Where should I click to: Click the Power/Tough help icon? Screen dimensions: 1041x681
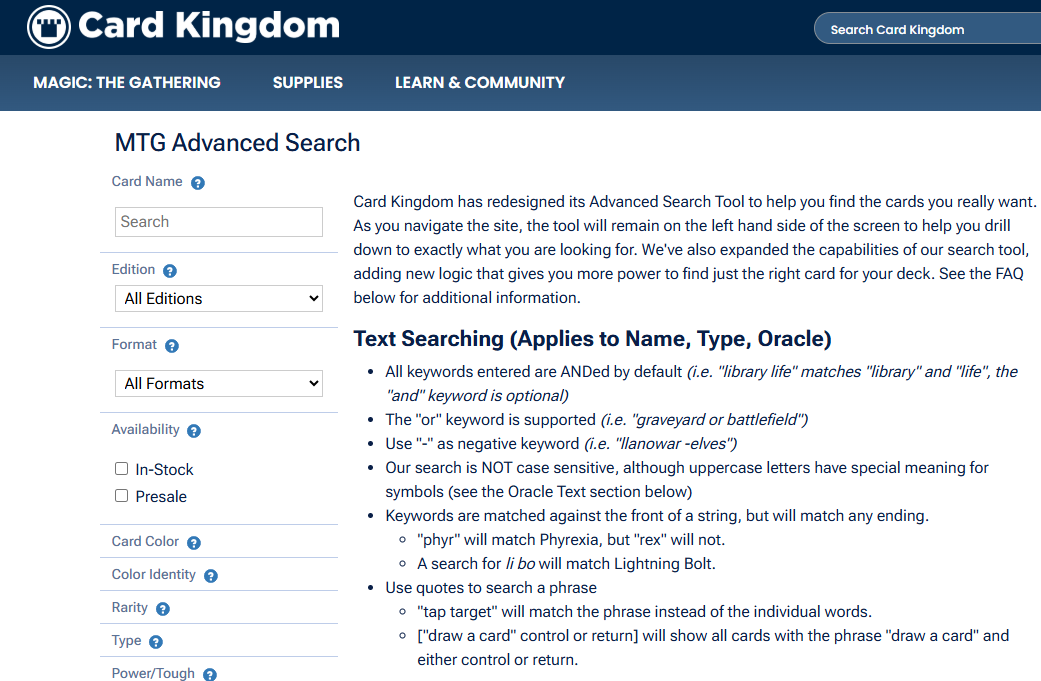(210, 674)
